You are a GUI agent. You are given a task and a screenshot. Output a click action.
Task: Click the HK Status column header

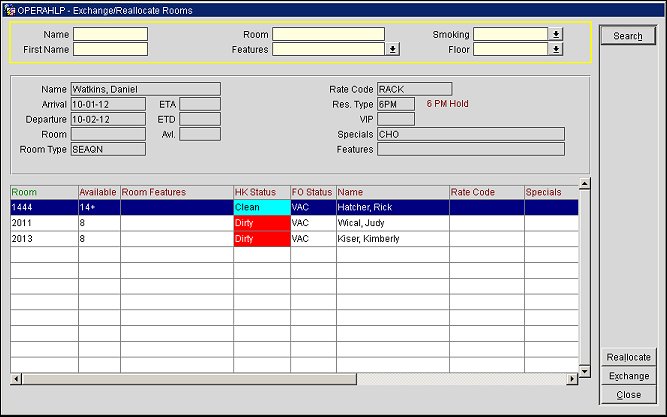click(x=260, y=191)
